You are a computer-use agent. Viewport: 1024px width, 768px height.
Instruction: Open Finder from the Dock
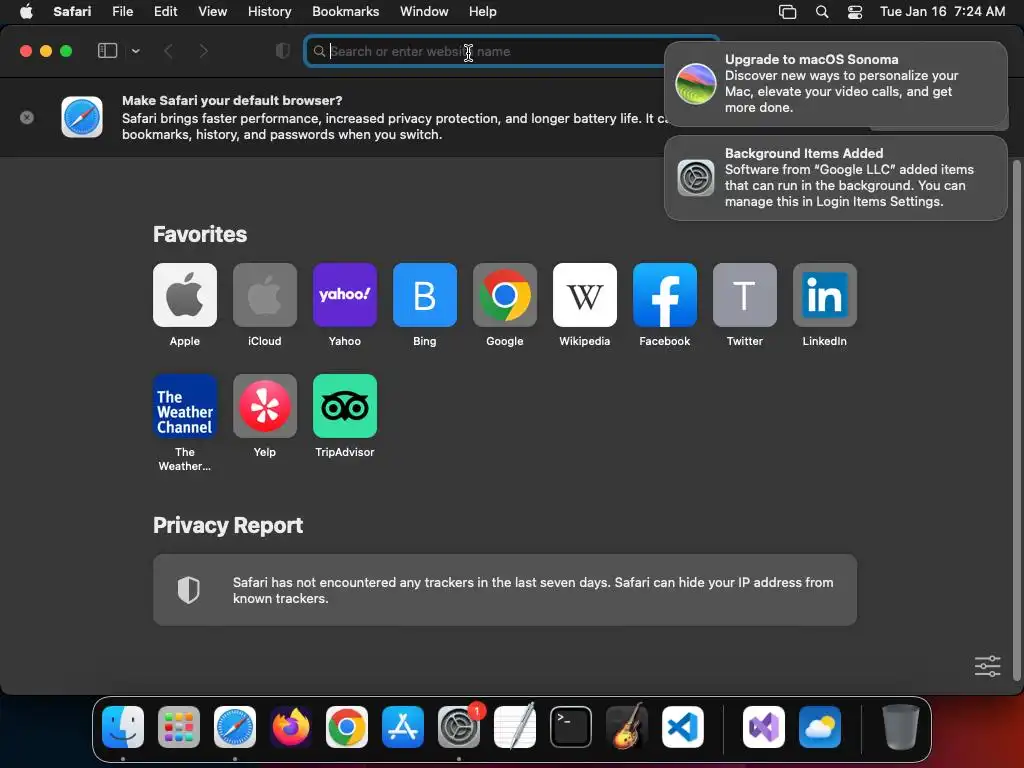coord(123,727)
